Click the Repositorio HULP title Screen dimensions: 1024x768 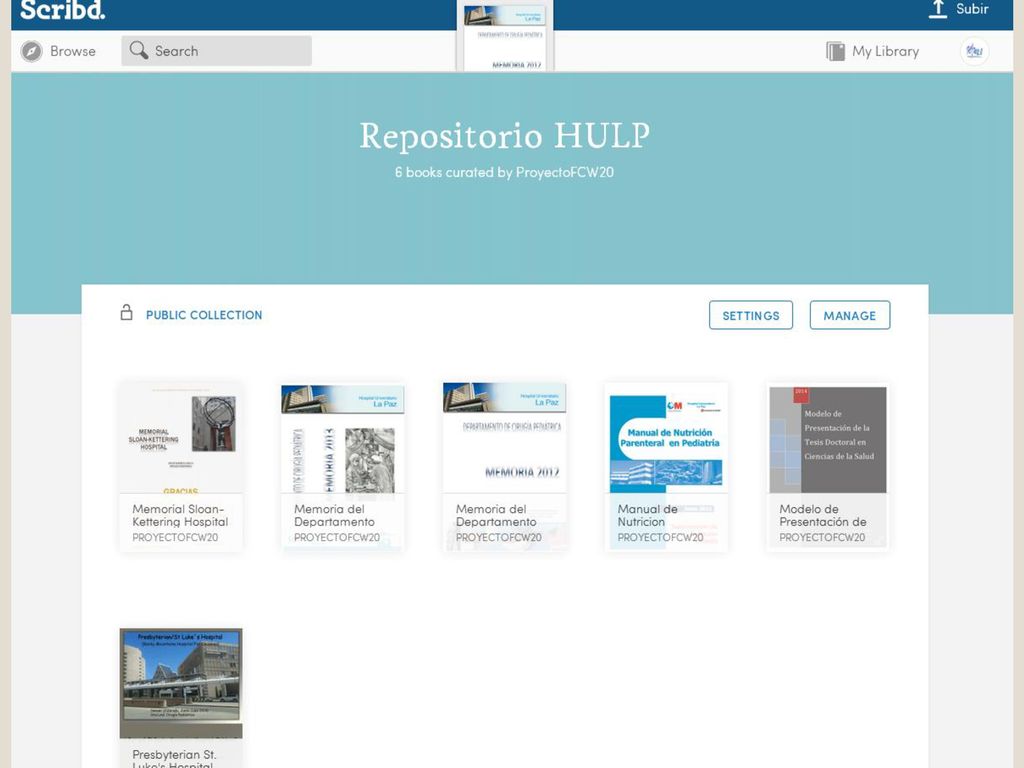click(505, 136)
